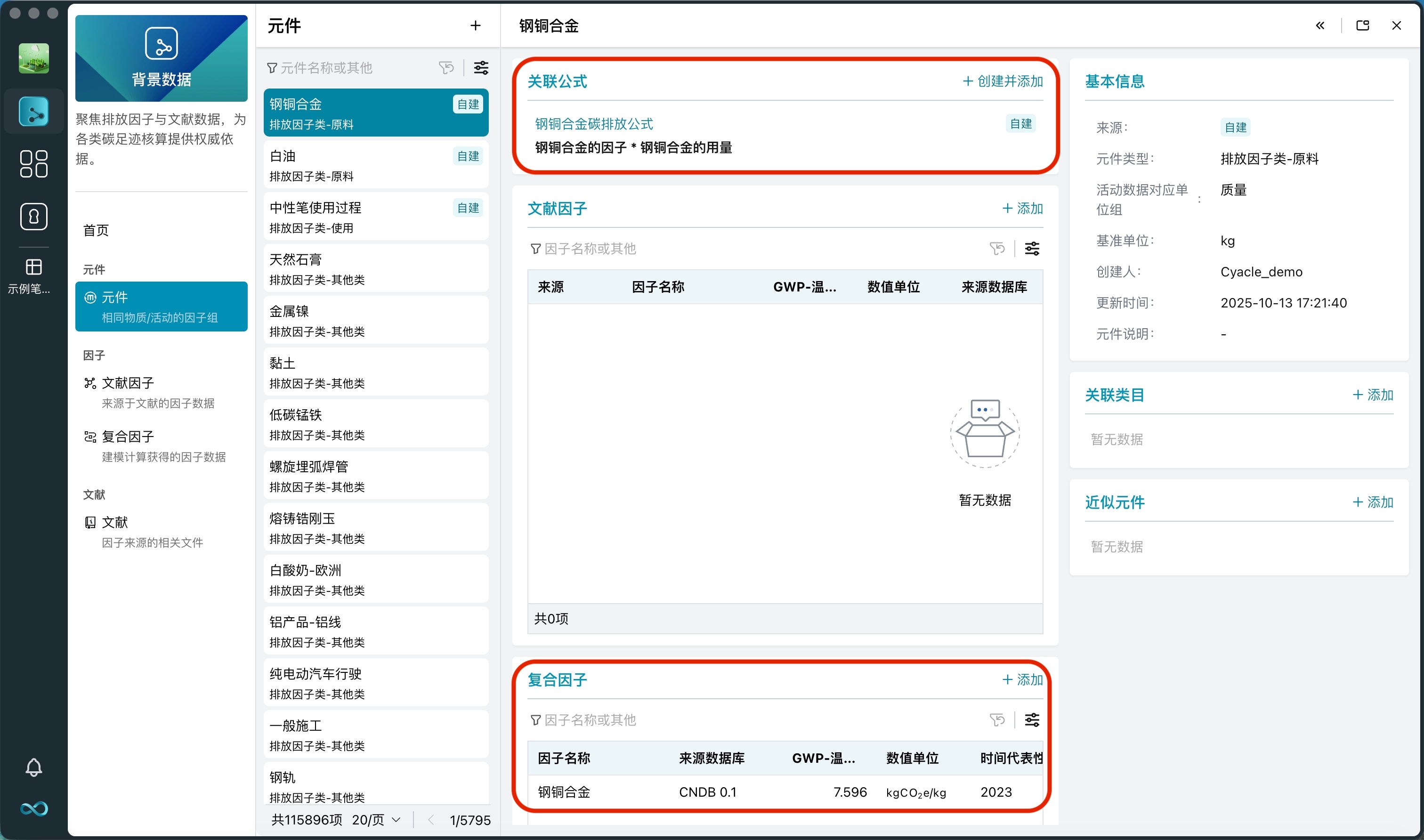The height and width of the screenshot is (840, 1424).
Task: Open the 钢铜合金碳排放公式 link
Action: (x=593, y=124)
